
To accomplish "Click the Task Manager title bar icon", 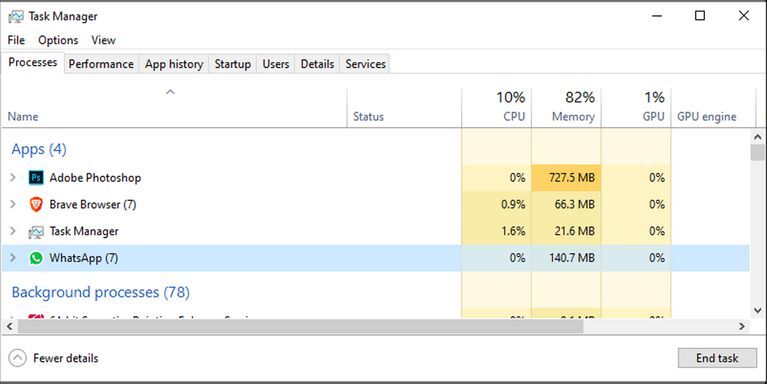I will click(x=16, y=17).
